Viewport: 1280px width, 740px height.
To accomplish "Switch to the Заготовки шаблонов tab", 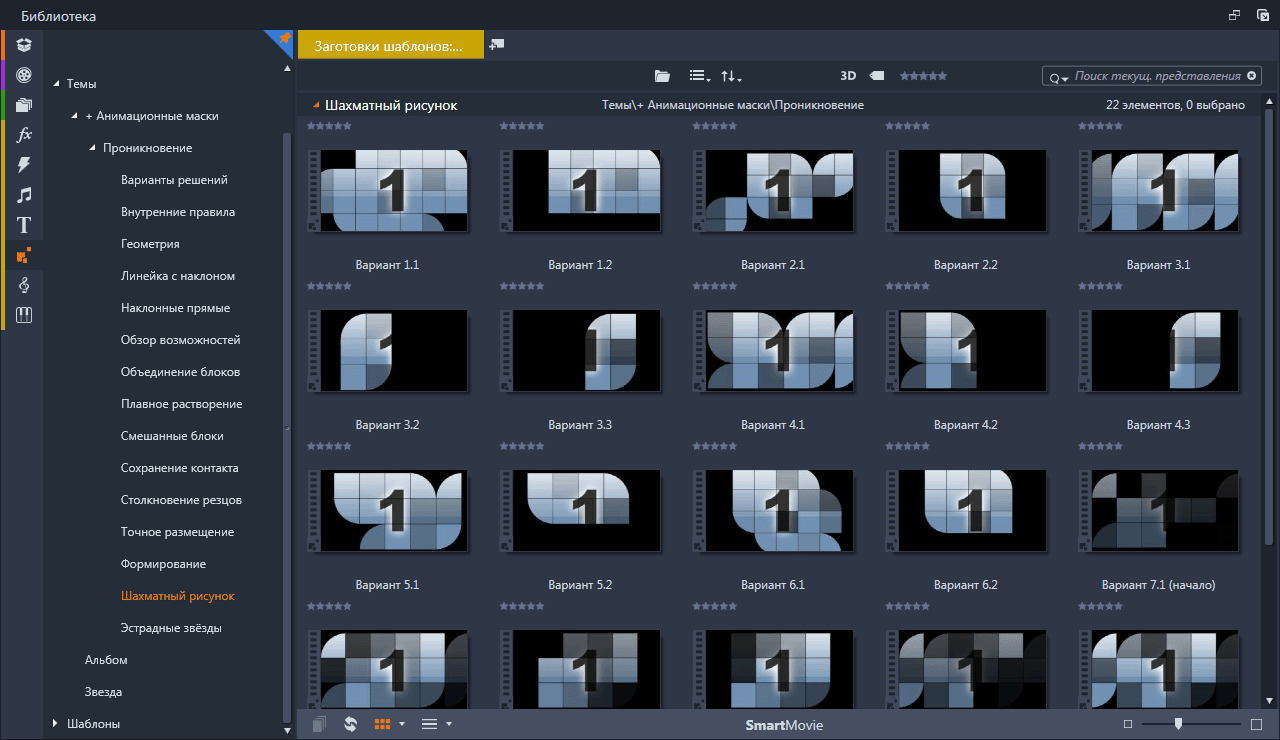I will point(389,45).
